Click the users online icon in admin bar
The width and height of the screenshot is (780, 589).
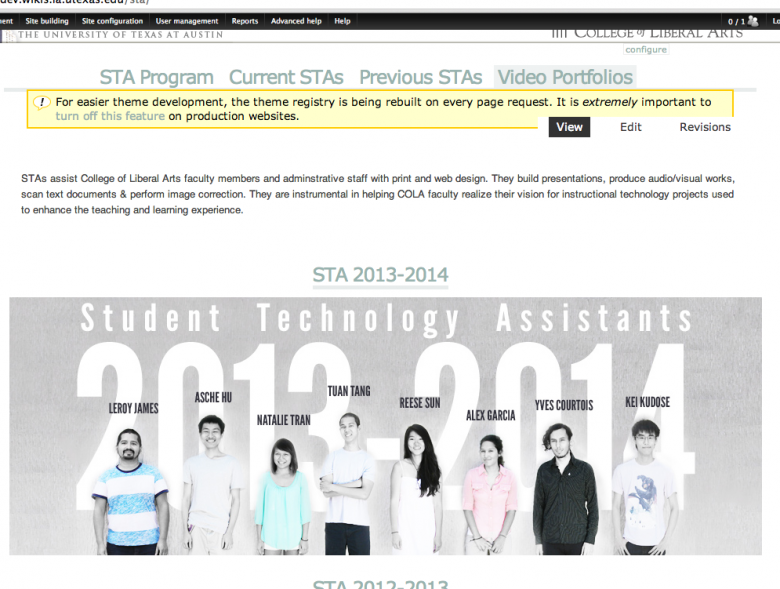(751, 21)
